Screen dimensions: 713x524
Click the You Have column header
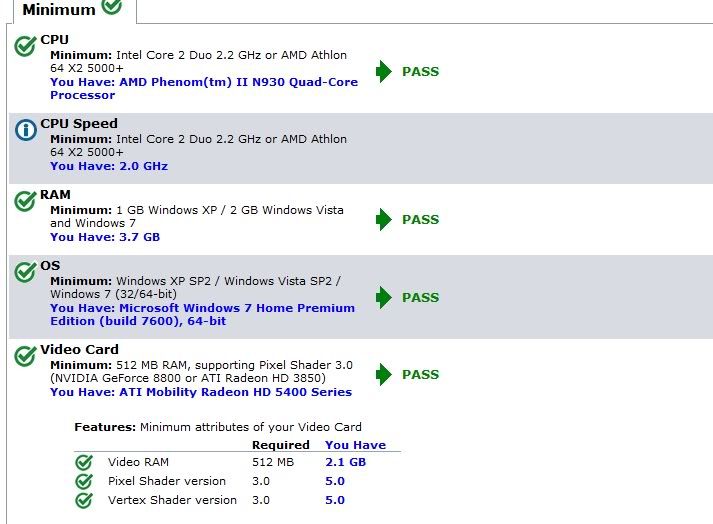point(356,445)
